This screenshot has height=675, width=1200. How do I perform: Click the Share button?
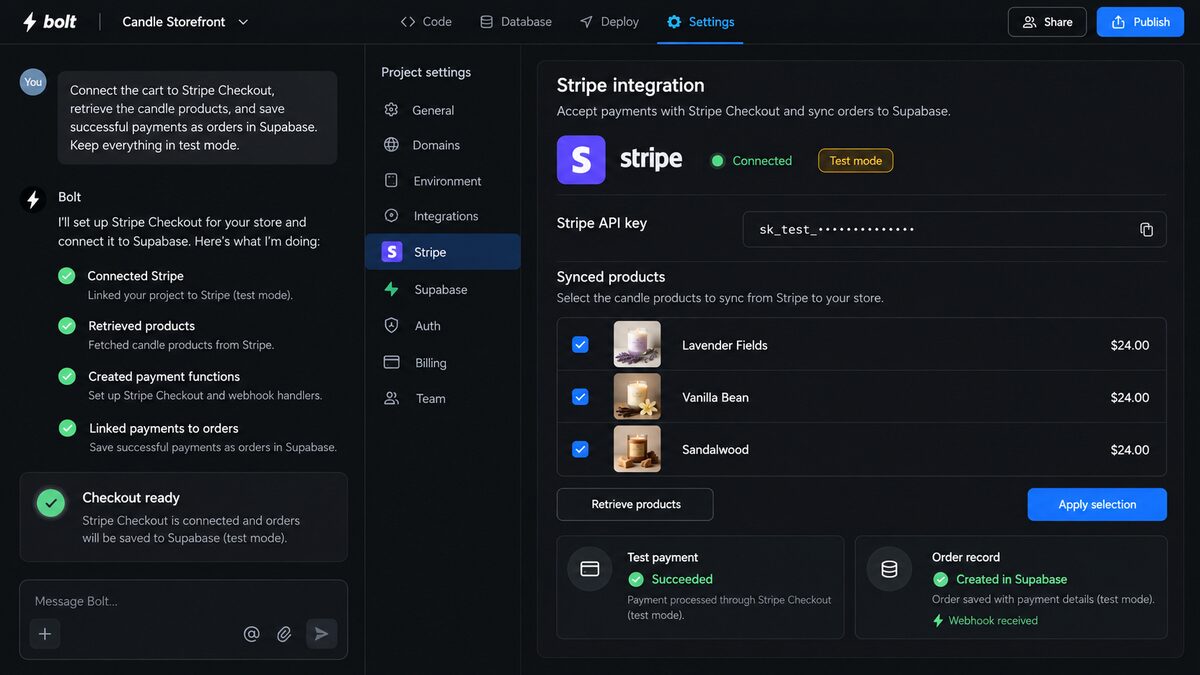[1047, 22]
